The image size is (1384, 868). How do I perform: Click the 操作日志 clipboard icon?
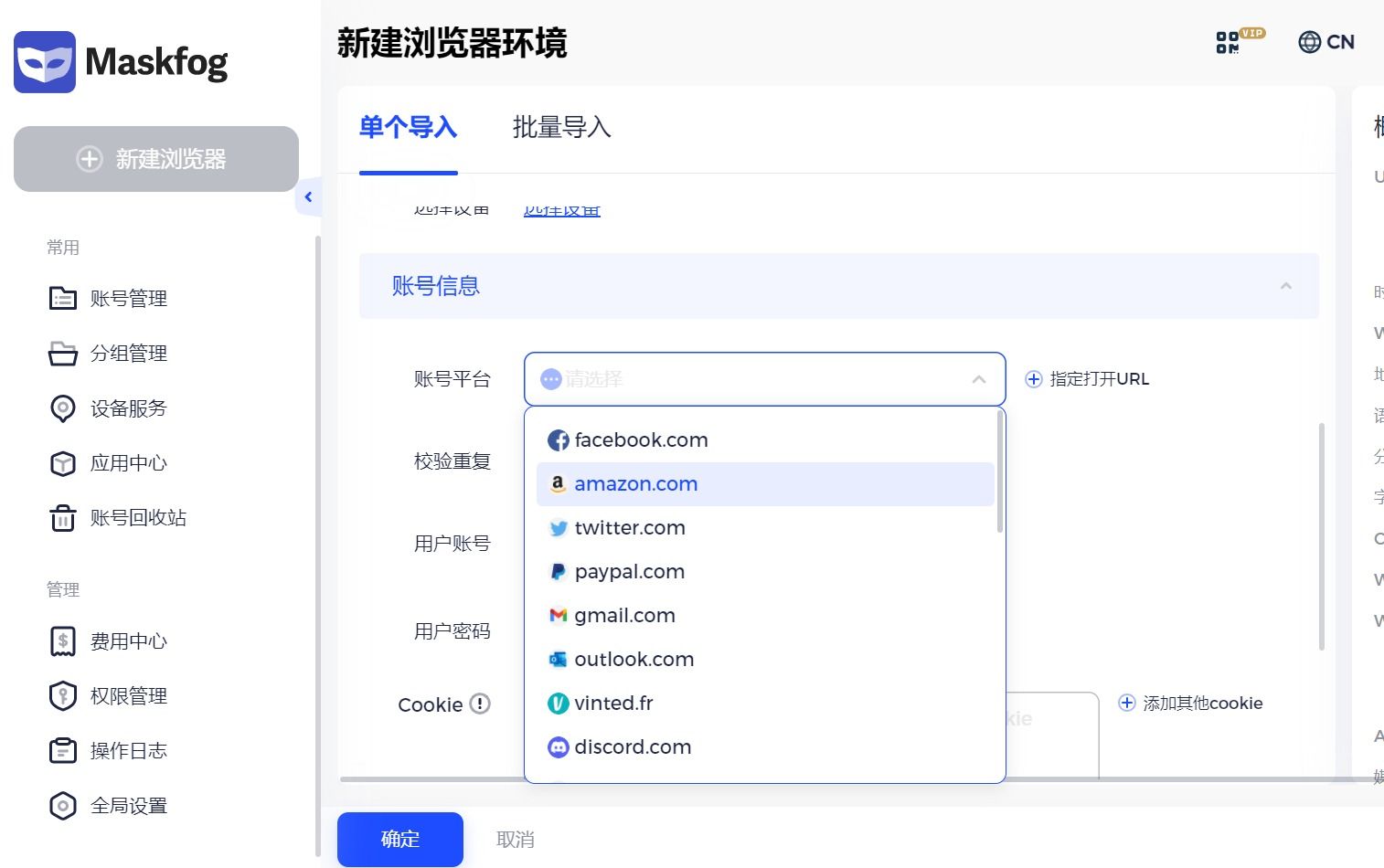[x=62, y=751]
